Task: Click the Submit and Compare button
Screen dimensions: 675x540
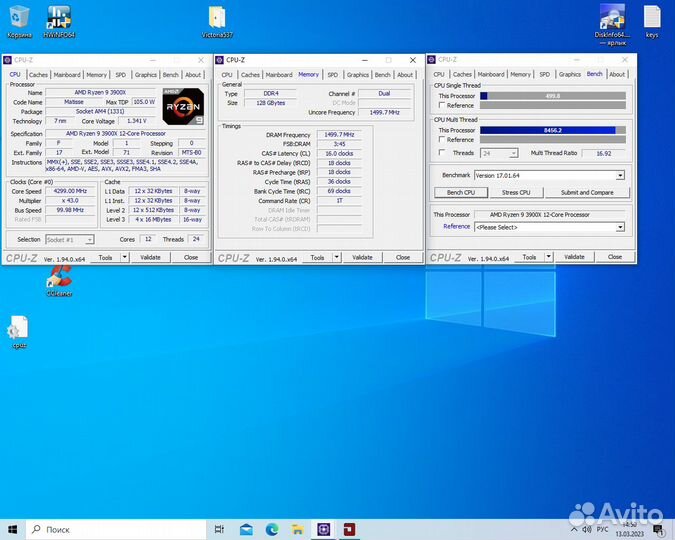Action: (x=587, y=192)
